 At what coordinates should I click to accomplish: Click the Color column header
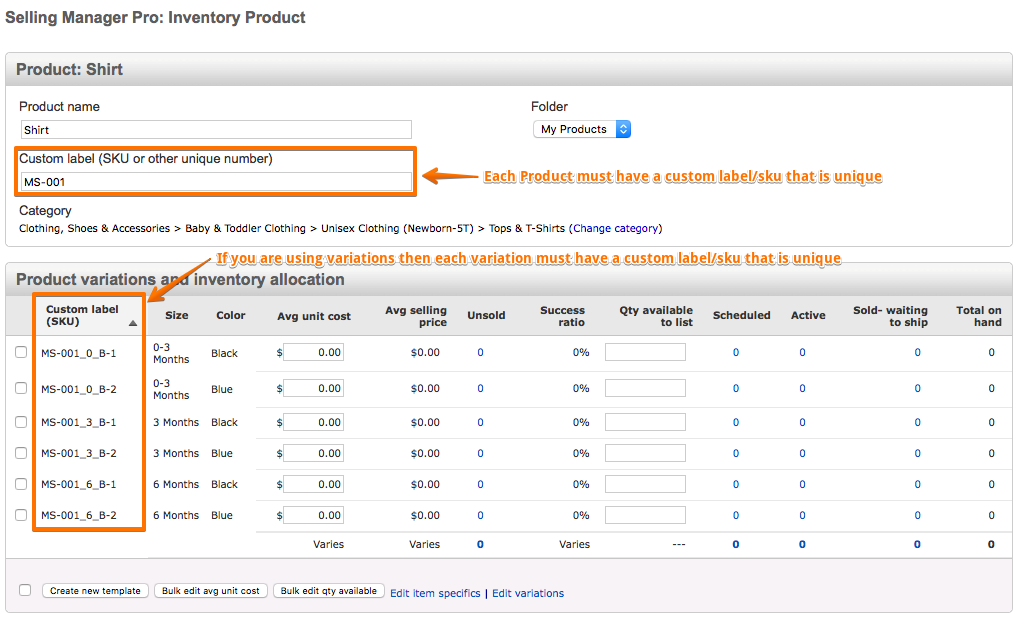230,315
